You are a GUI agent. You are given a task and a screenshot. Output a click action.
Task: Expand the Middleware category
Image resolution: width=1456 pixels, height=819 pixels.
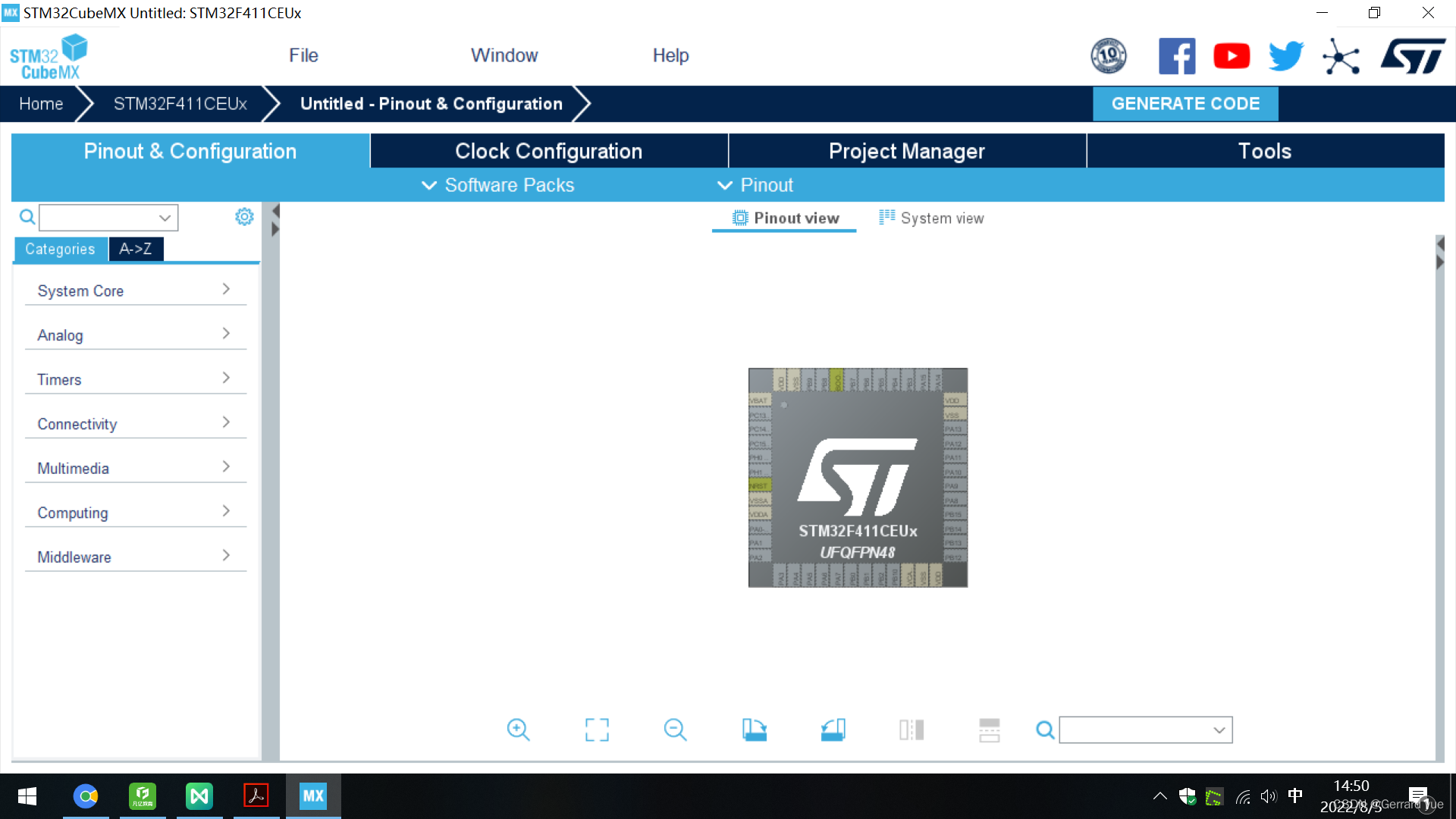(x=136, y=557)
